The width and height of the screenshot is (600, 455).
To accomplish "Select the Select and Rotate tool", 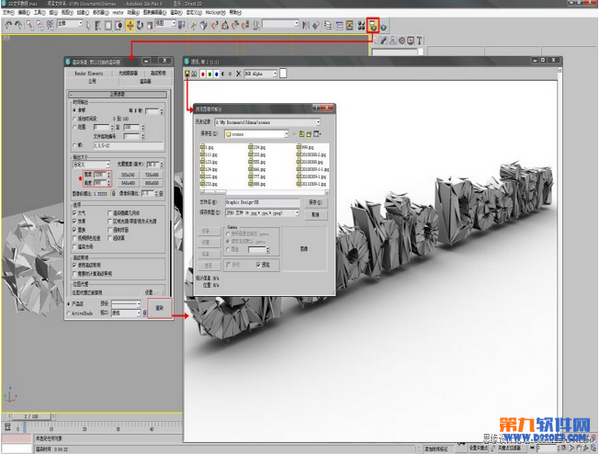I will pos(140,25).
